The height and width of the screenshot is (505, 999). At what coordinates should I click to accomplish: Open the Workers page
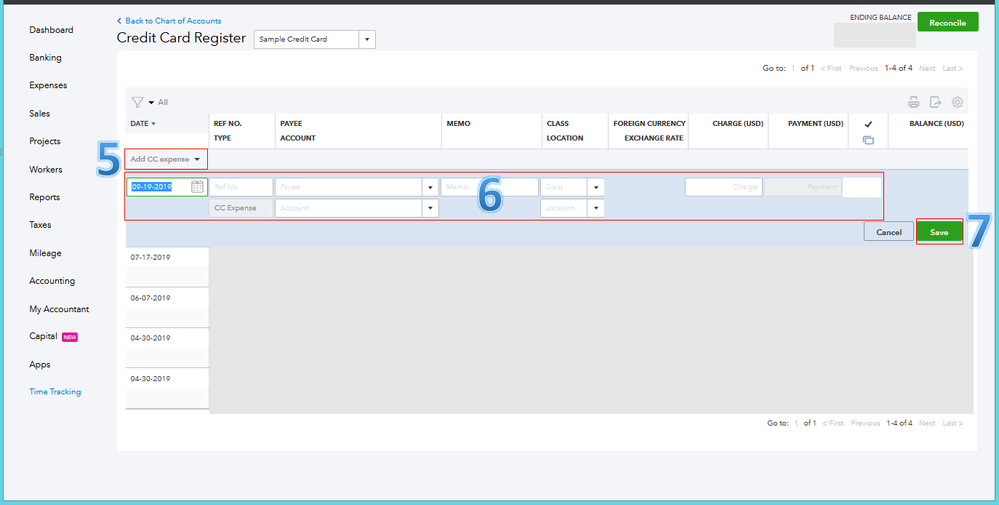click(46, 169)
